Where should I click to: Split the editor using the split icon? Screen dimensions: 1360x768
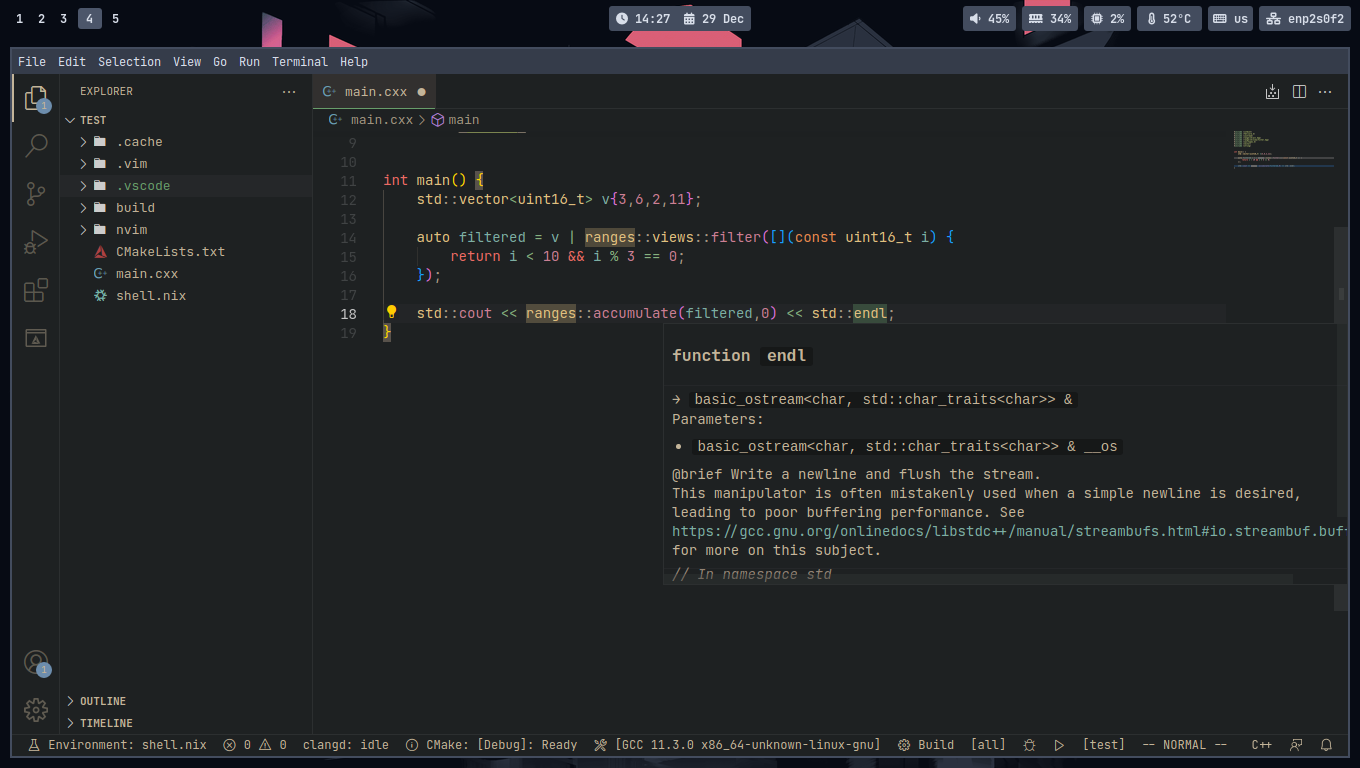[1298, 91]
